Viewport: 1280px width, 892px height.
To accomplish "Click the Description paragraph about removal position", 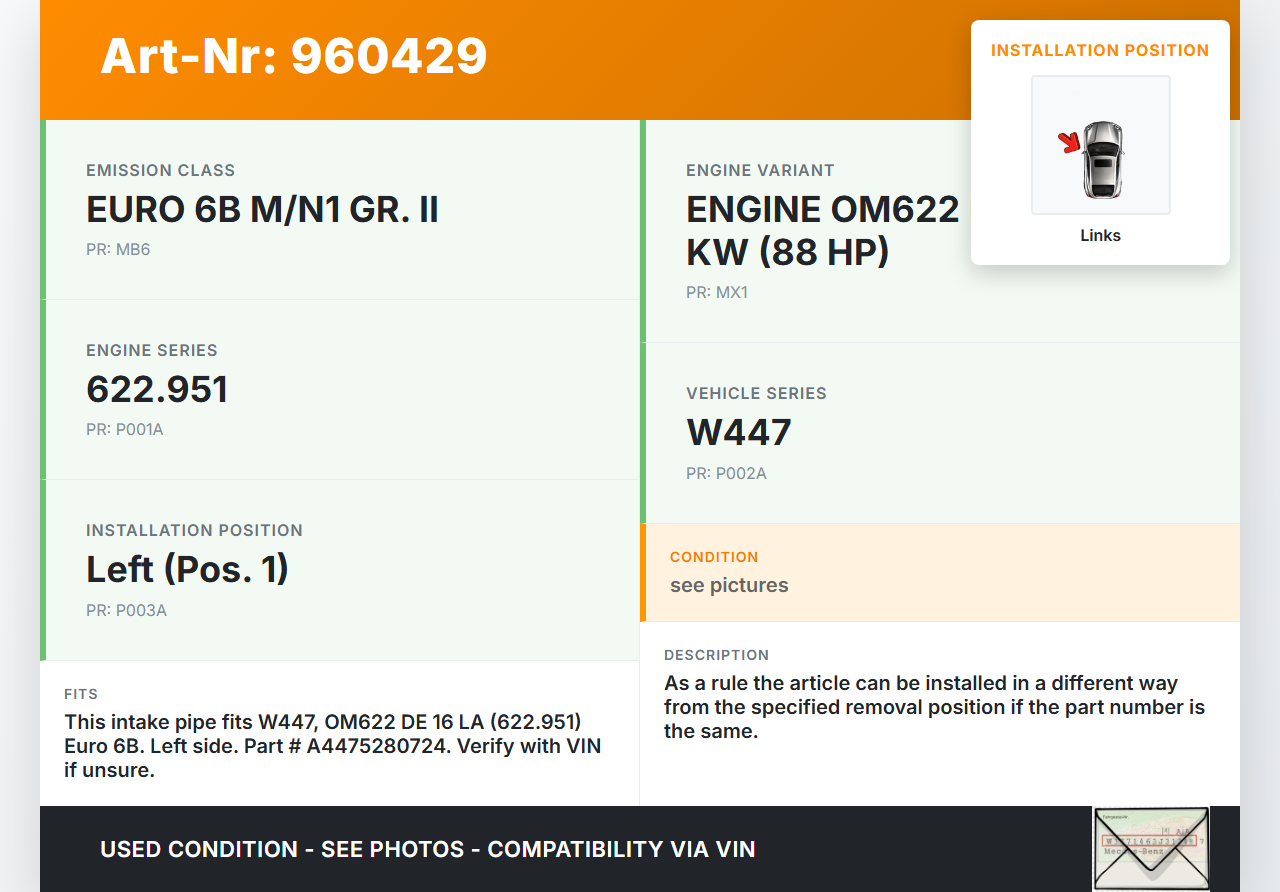I will tap(934, 707).
